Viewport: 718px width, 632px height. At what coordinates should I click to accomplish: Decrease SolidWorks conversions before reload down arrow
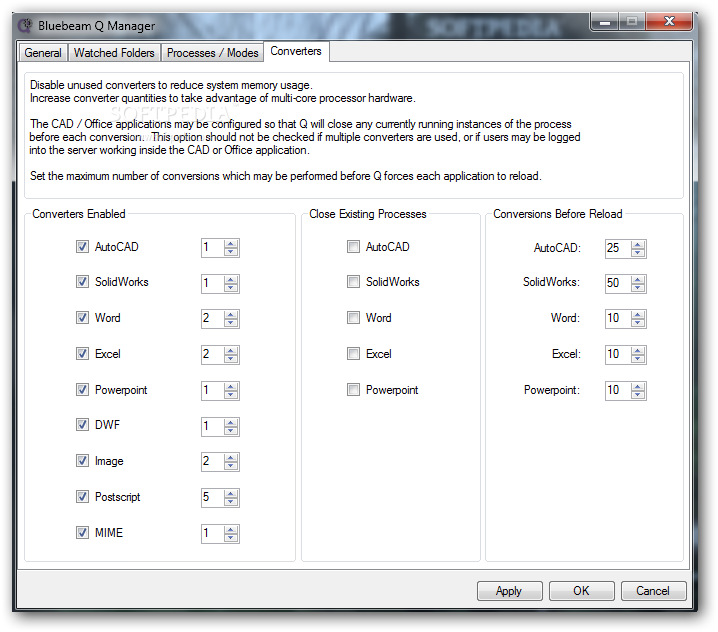[x=637, y=288]
